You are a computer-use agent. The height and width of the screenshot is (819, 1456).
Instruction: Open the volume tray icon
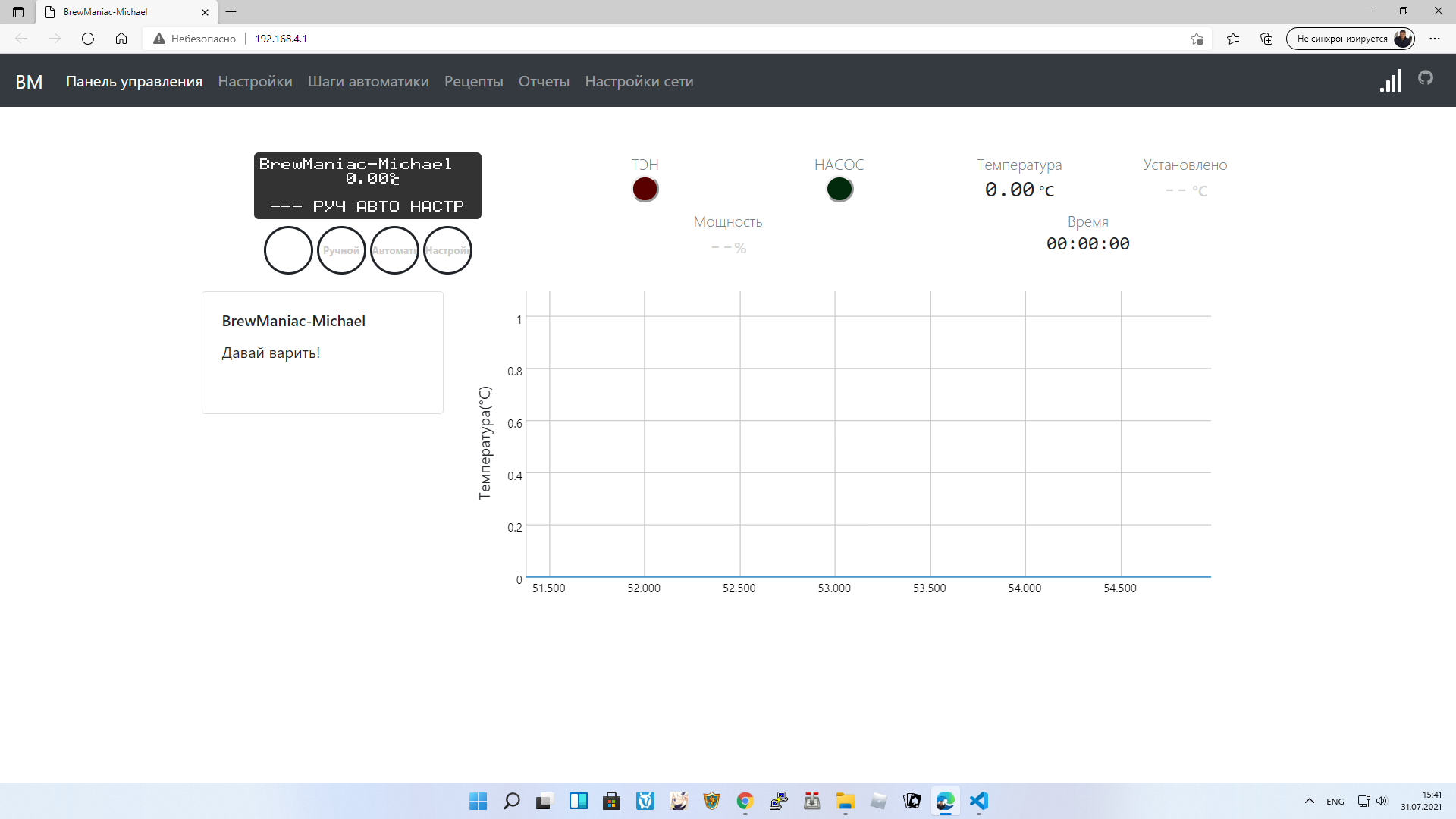(1382, 801)
